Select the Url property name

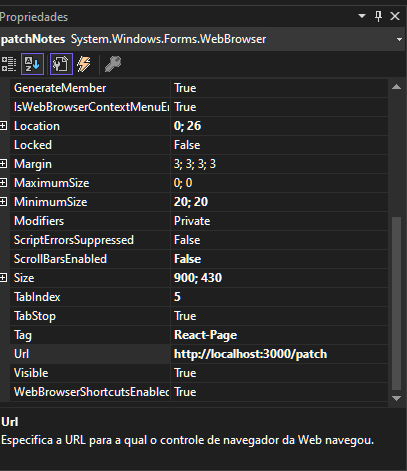coord(90,354)
